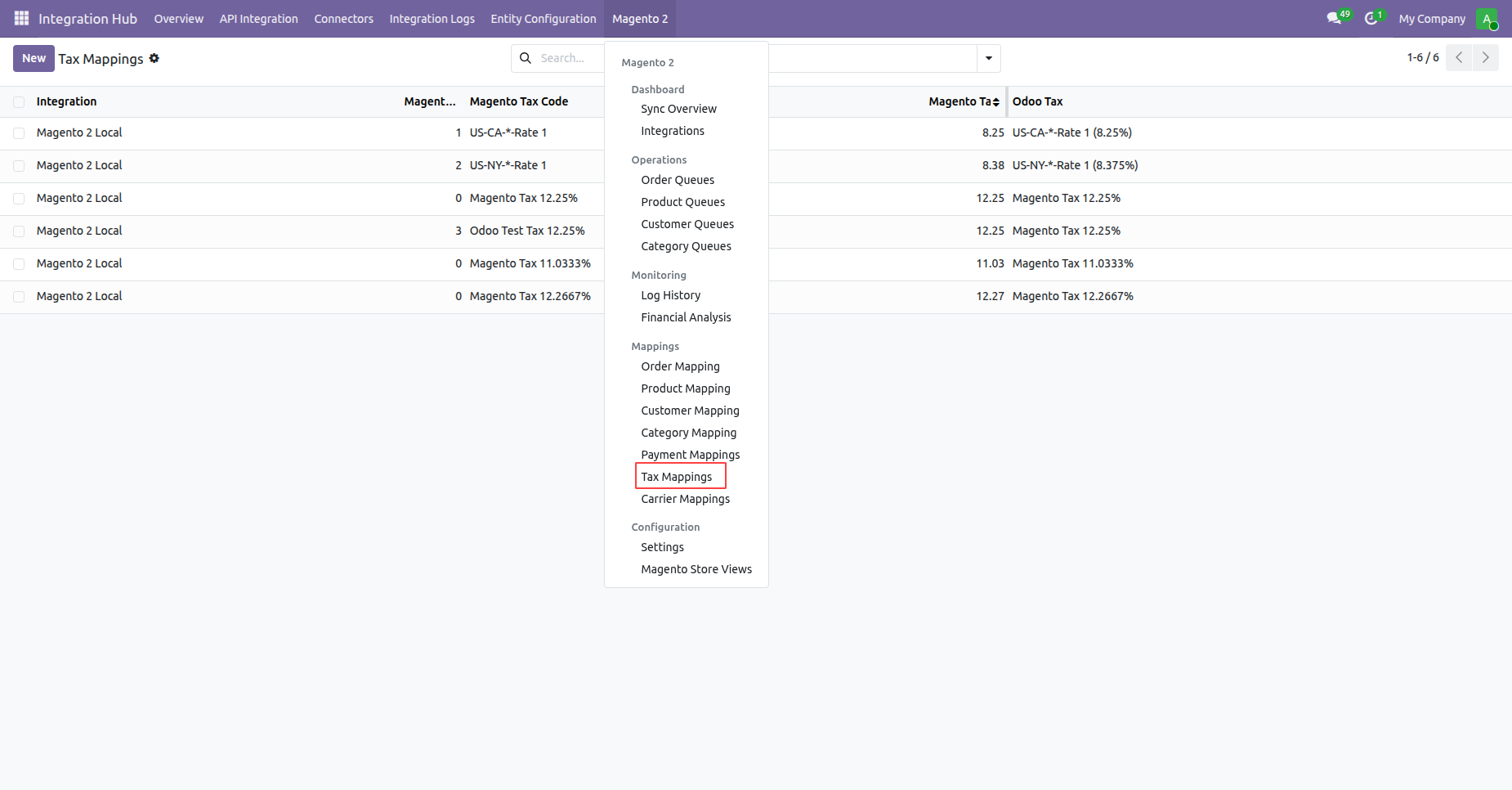Screen dimensions: 1512x790
Task: Sort by the Odoo Tax column header
Action: [1037, 101]
